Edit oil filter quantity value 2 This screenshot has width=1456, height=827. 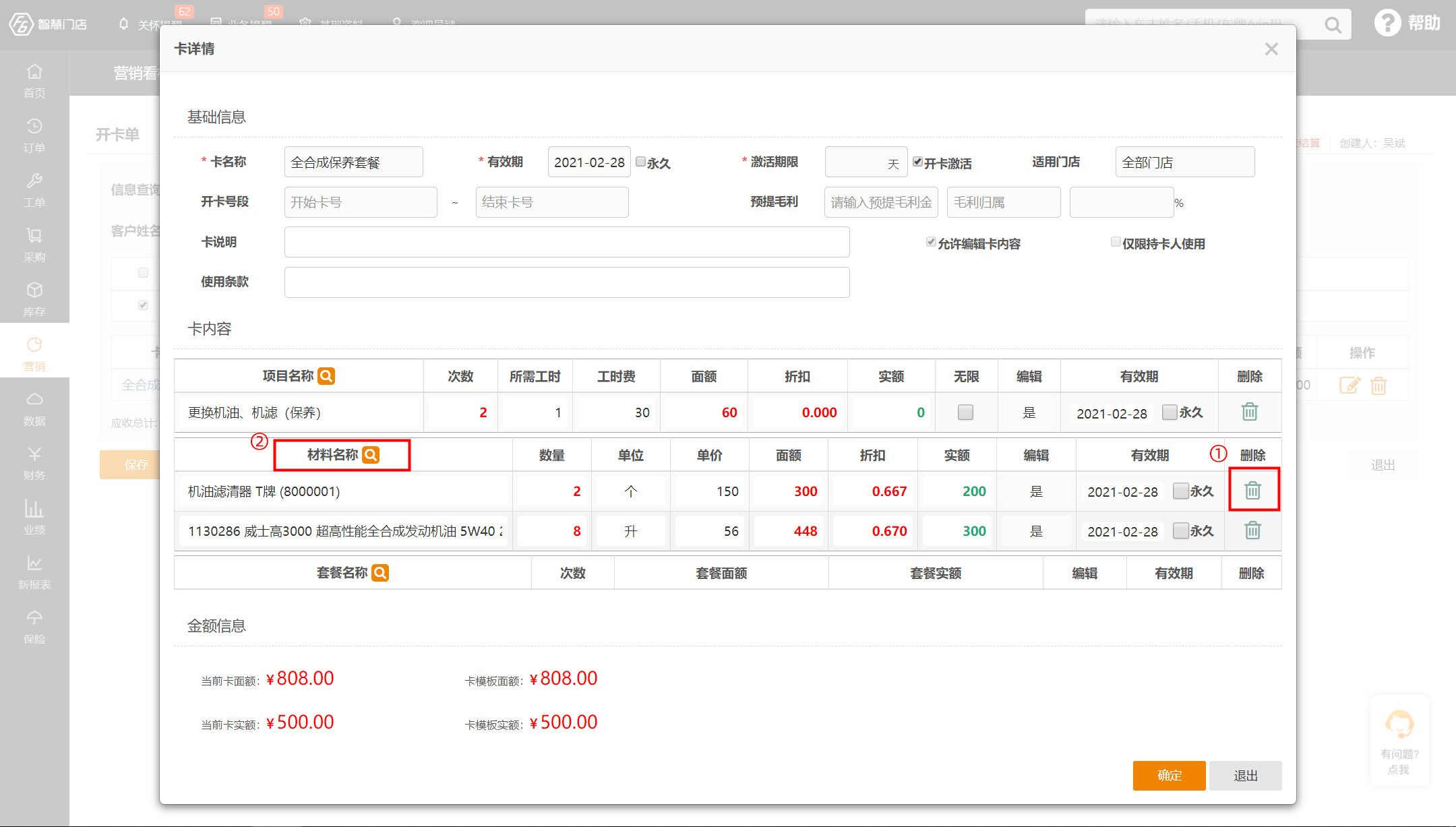[551, 491]
